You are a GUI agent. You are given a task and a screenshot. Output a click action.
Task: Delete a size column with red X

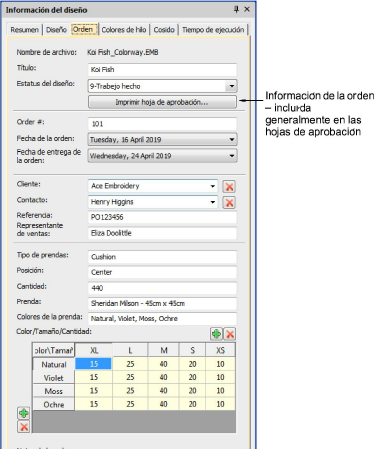[230, 334]
